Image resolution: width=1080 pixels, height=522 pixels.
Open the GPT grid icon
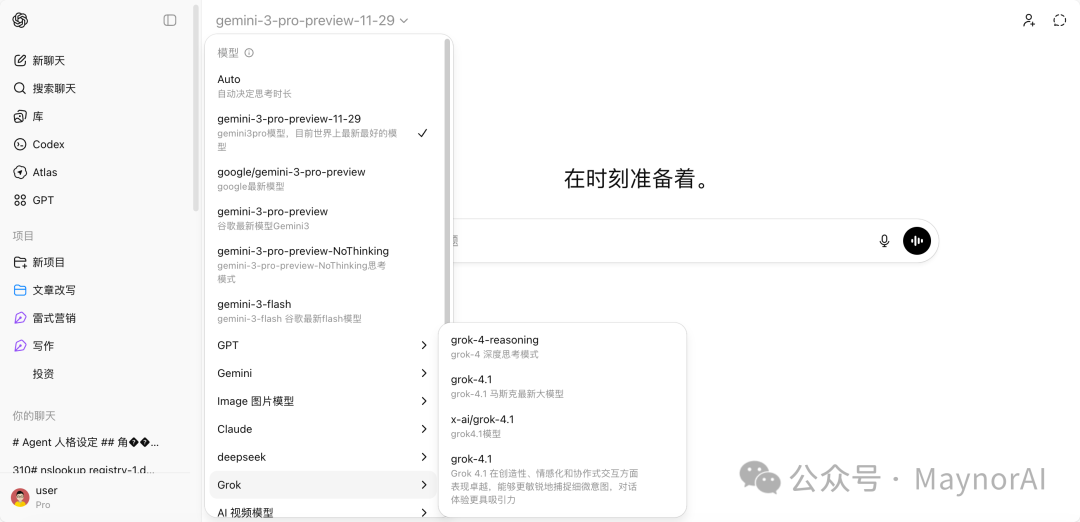[x=20, y=200]
